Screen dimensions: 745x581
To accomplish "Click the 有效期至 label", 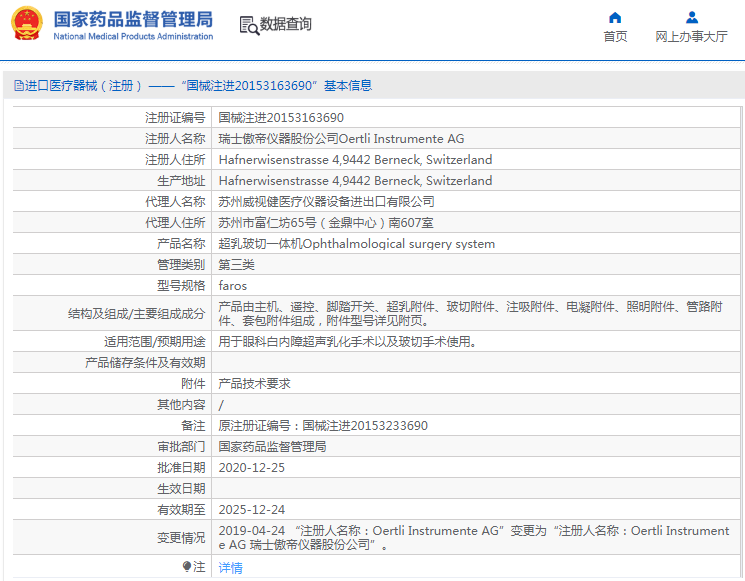I will click(x=181, y=510).
